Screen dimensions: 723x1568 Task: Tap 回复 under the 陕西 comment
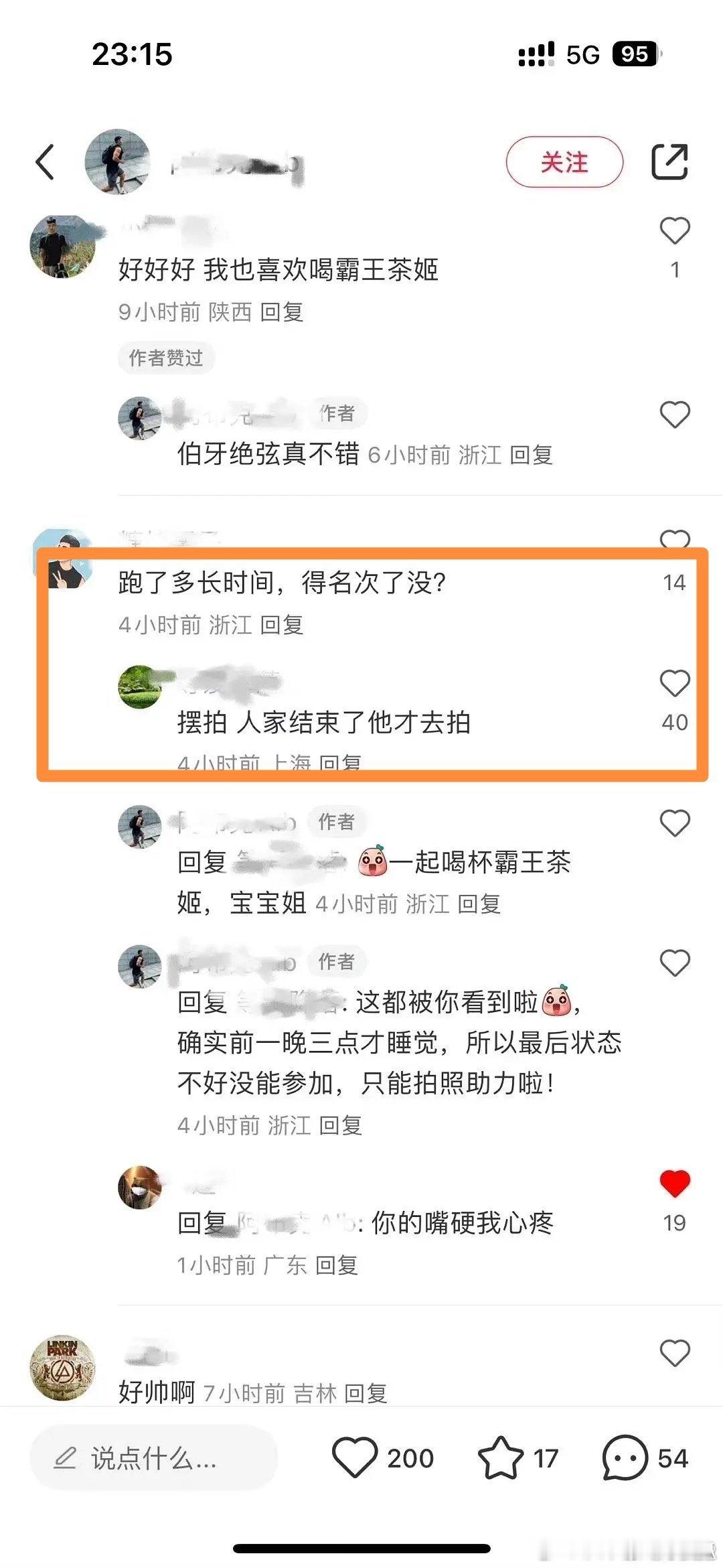pos(282,311)
